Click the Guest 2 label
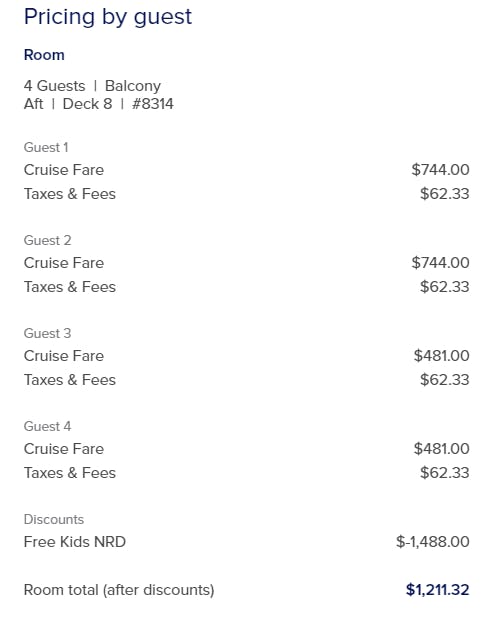The image size is (489, 623). [x=47, y=240]
